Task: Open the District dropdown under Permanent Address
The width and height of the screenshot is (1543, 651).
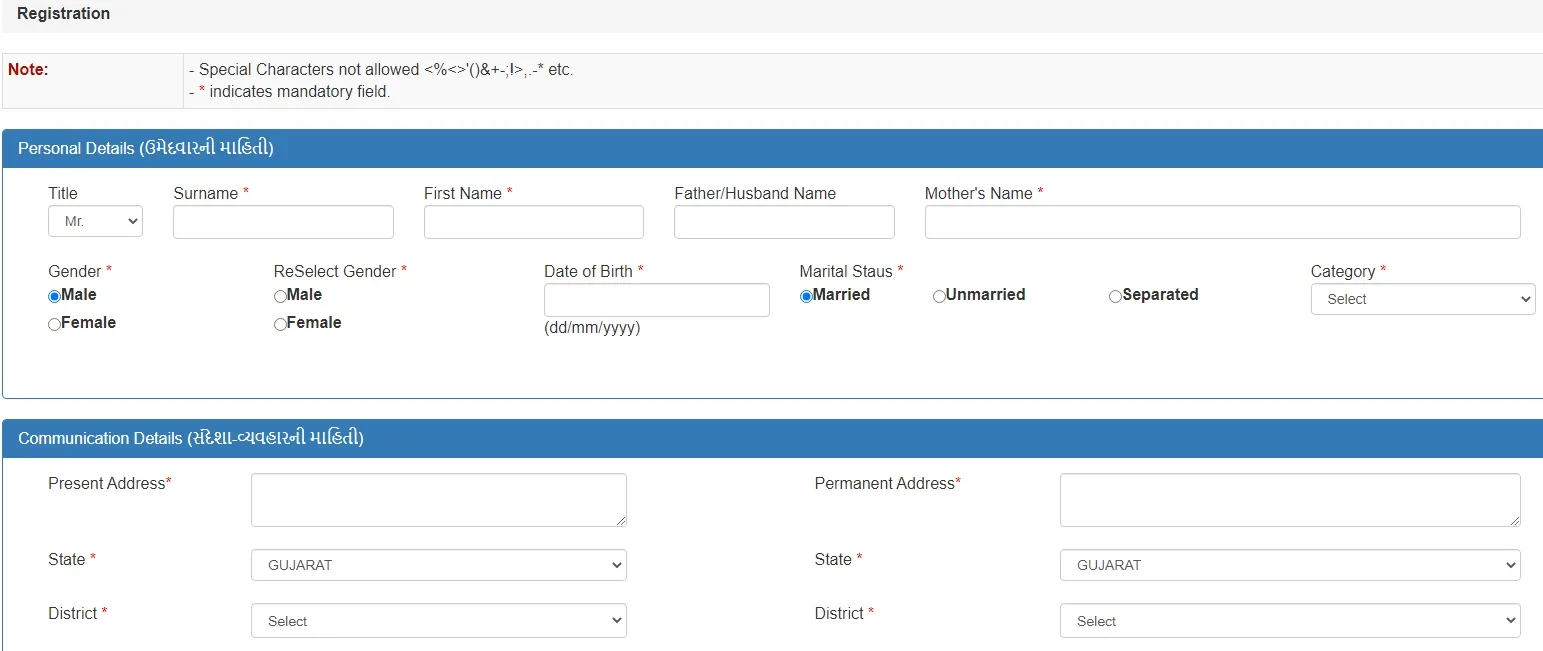Action: 1290,621
